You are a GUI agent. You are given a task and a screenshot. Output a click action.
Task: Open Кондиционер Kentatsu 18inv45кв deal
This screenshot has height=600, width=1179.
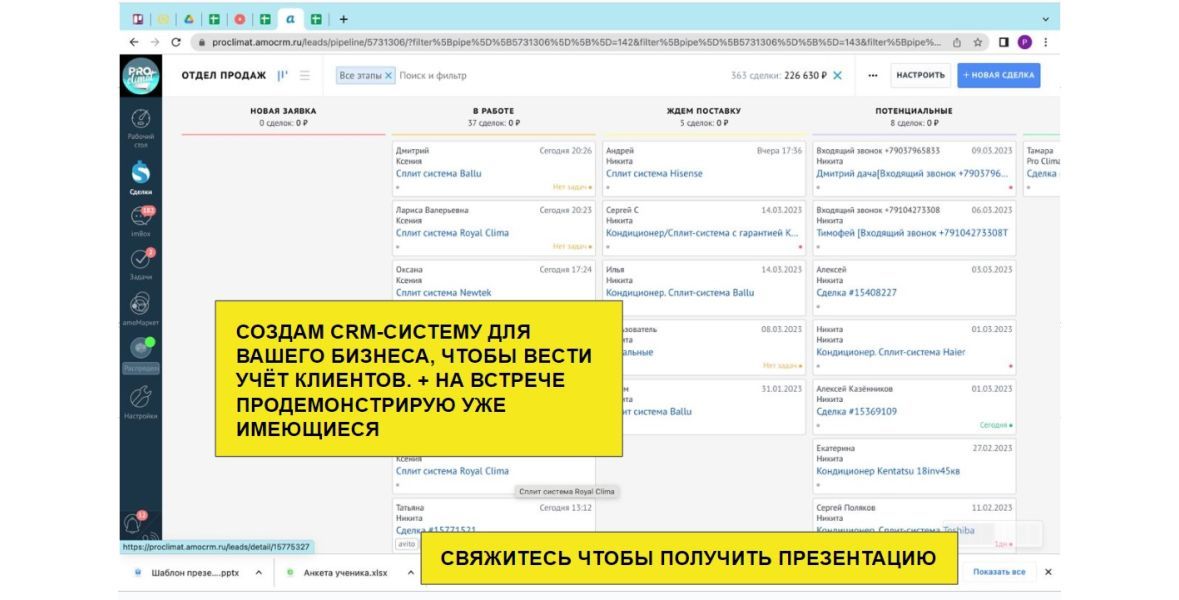887,471
